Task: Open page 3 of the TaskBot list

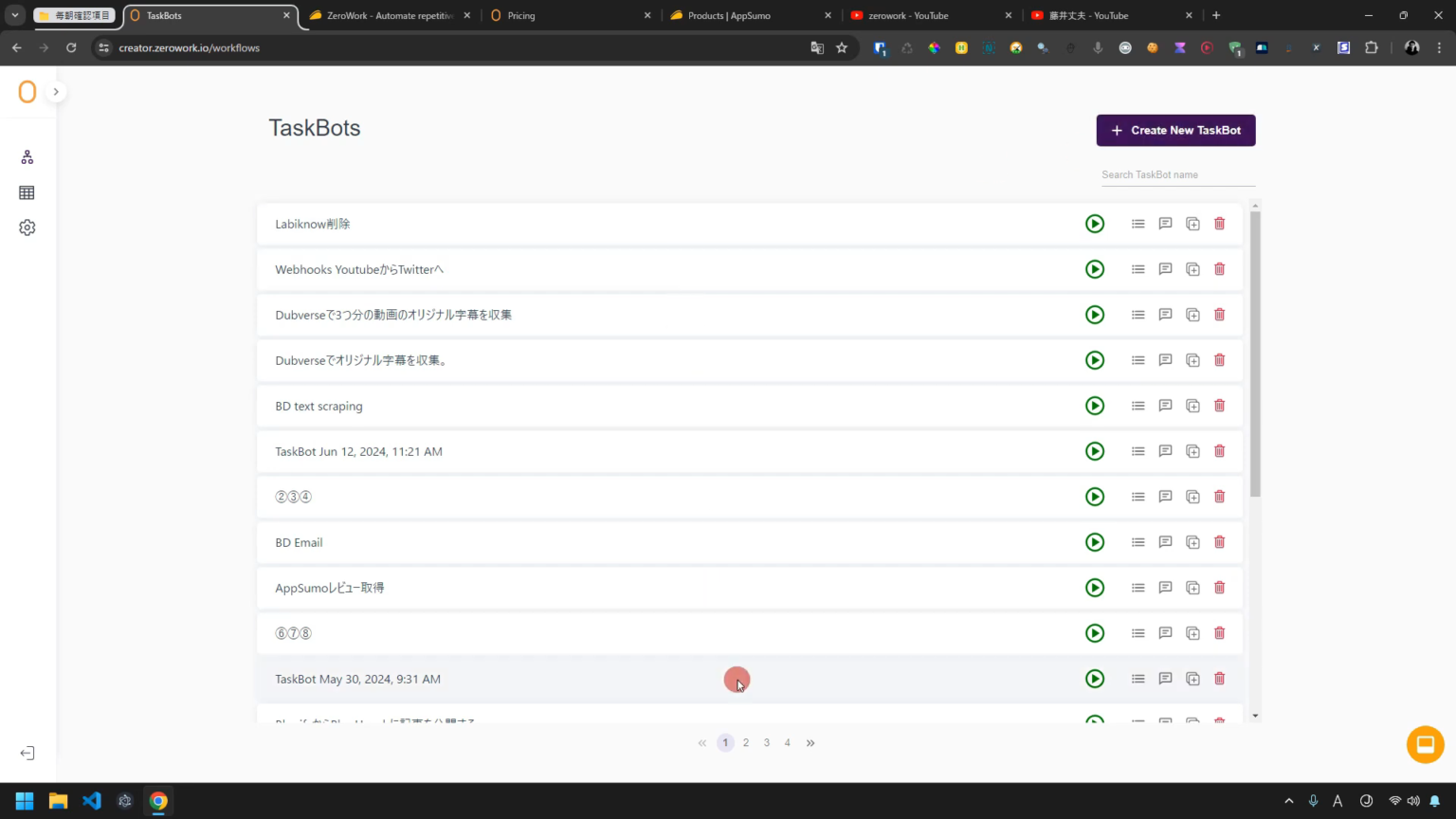Action: (x=766, y=742)
